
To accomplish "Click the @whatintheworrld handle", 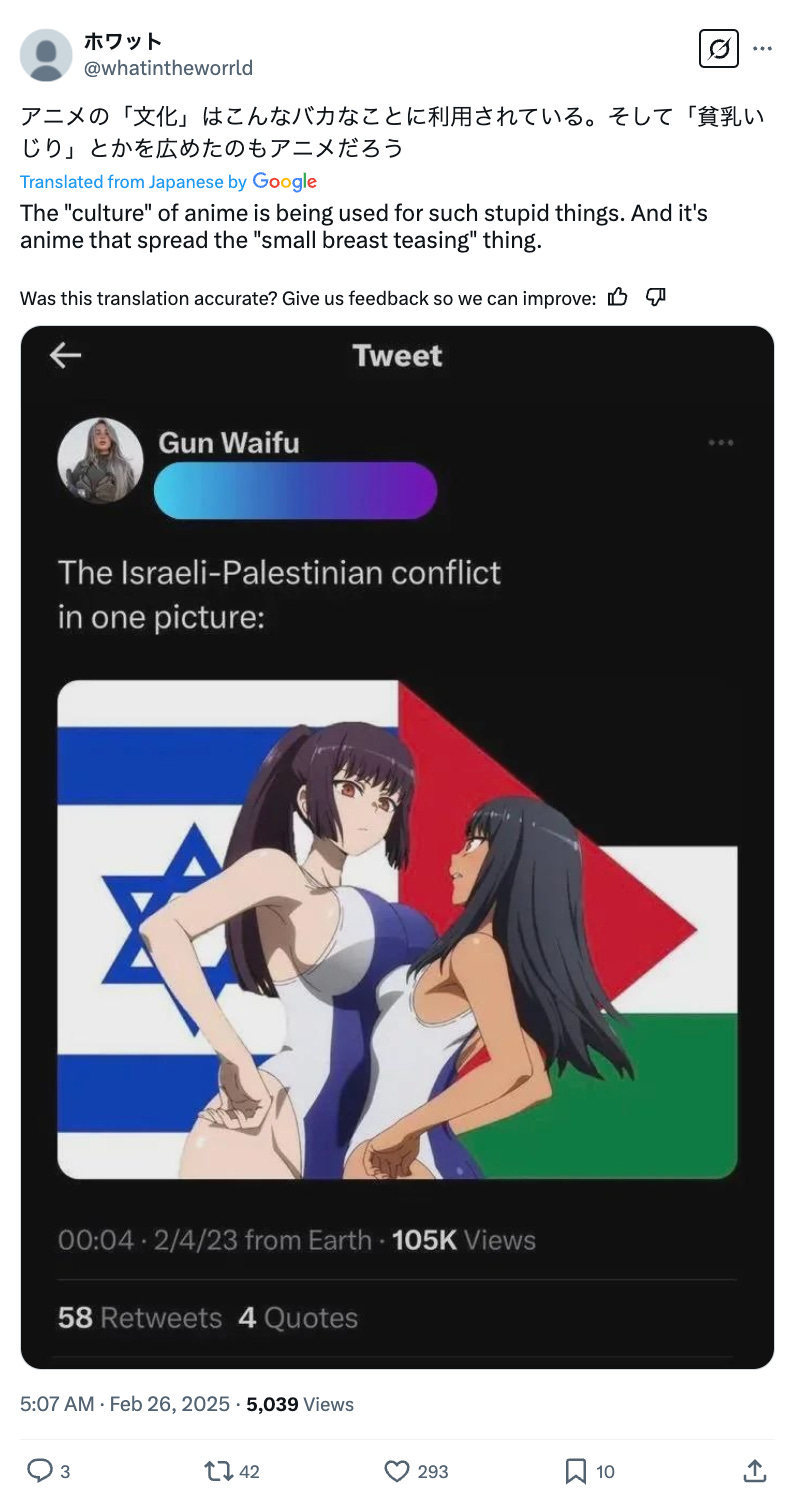I will [x=168, y=68].
